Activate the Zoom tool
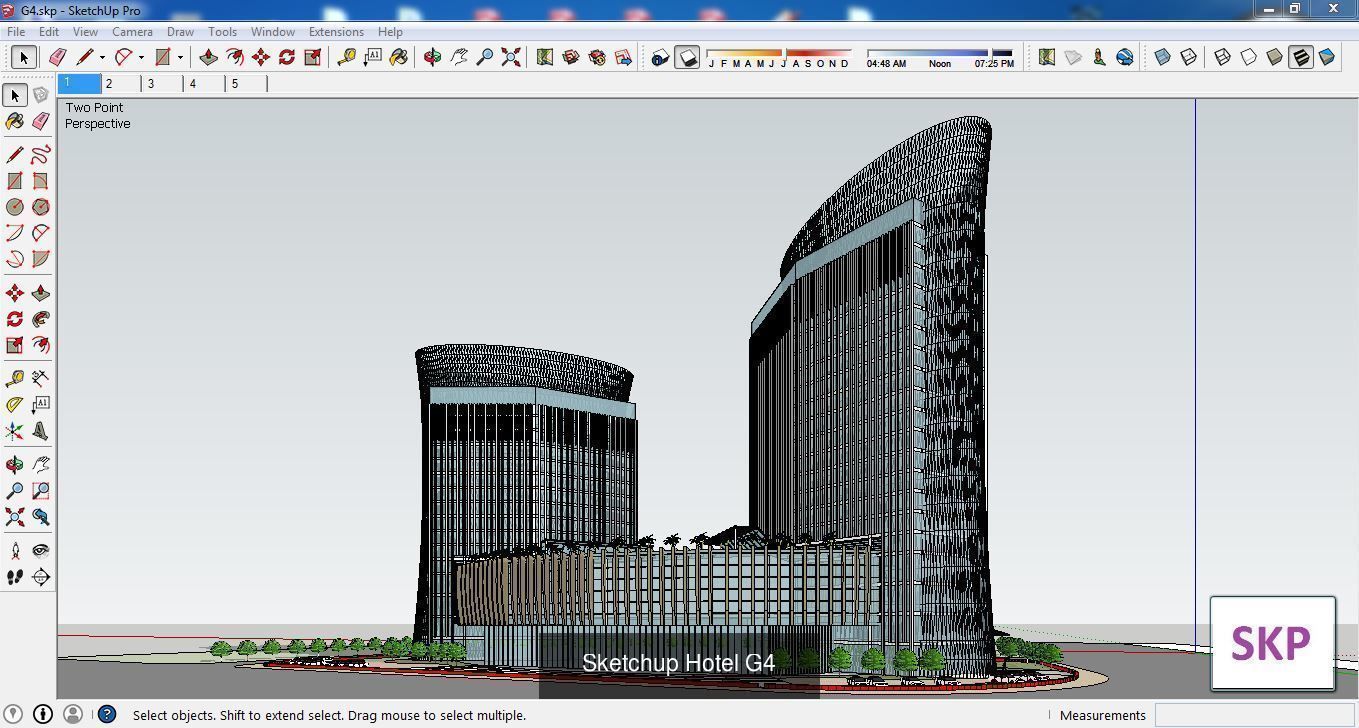The image size is (1359, 728). tap(484, 57)
